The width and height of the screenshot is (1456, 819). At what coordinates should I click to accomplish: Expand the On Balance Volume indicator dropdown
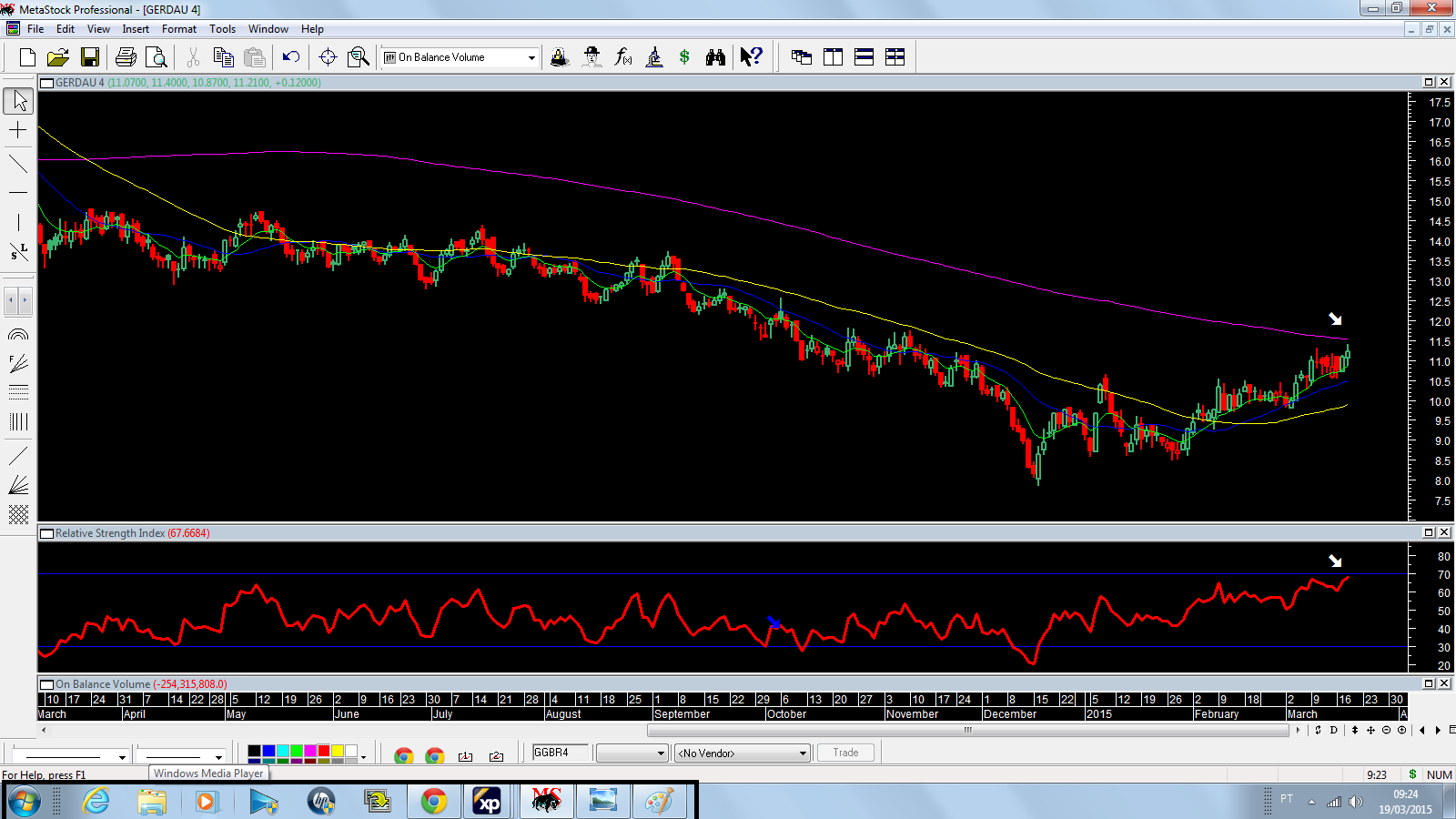[x=531, y=57]
